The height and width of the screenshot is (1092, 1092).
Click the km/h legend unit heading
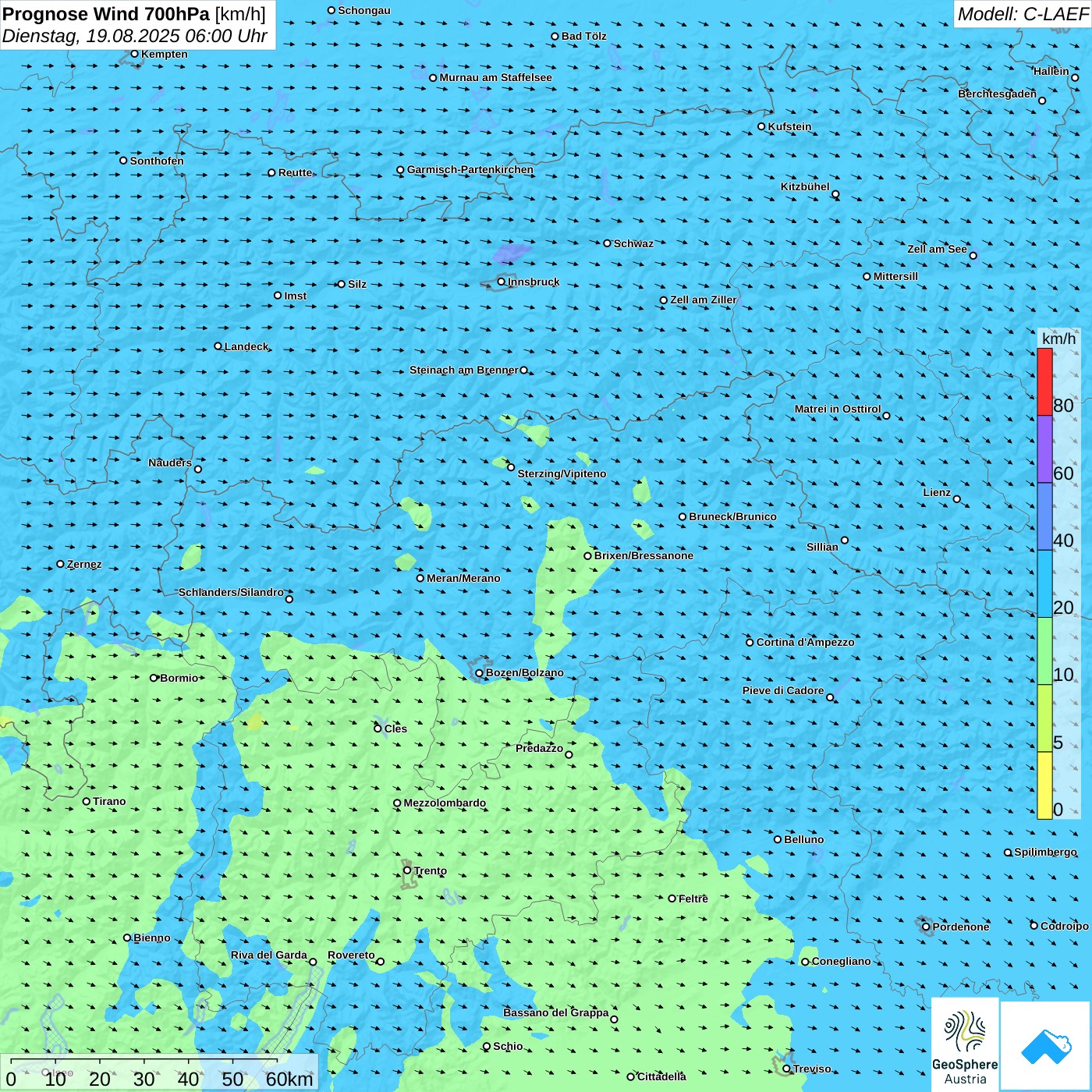[x=1058, y=339]
